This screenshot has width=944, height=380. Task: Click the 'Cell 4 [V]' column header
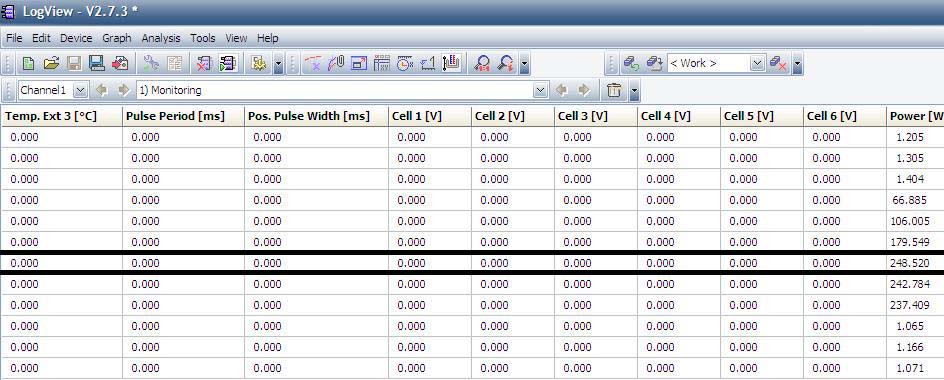pos(679,116)
